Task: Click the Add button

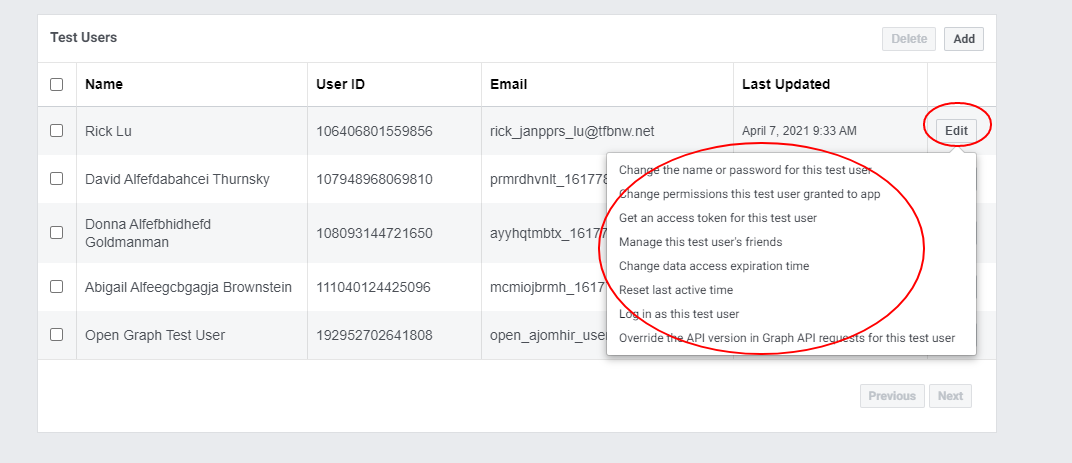Action: pyautogui.click(x=964, y=39)
